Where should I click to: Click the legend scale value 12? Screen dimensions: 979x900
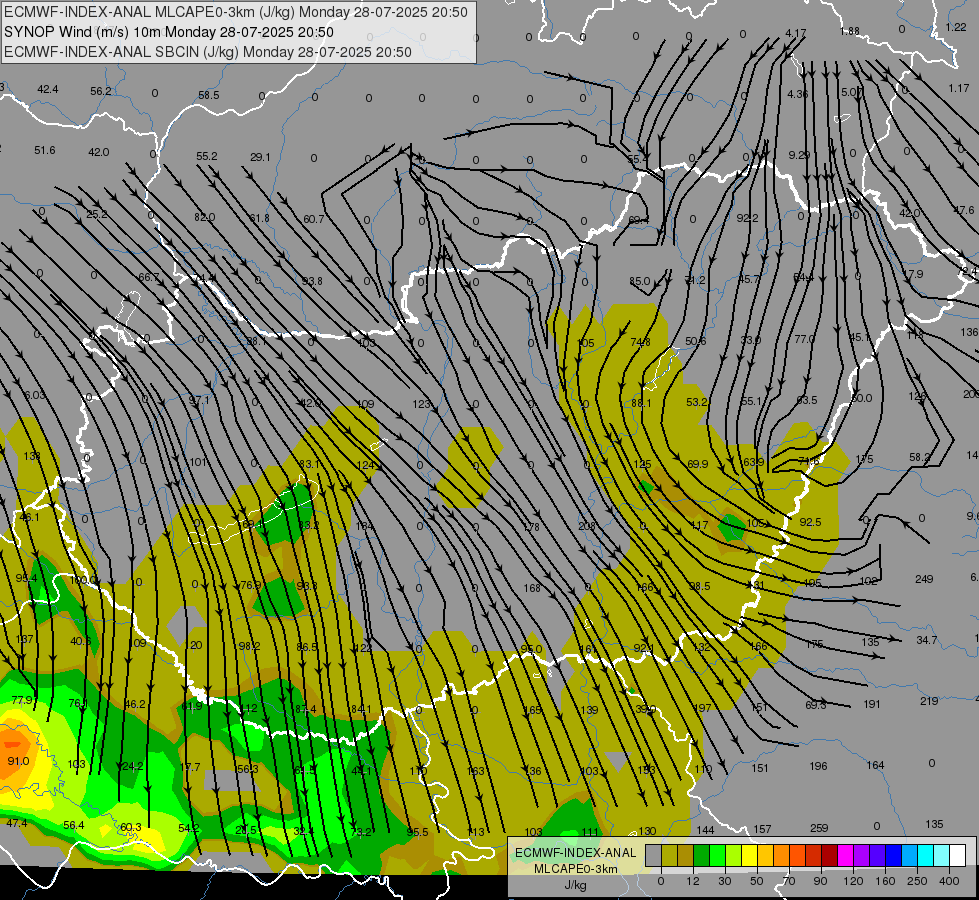click(693, 881)
